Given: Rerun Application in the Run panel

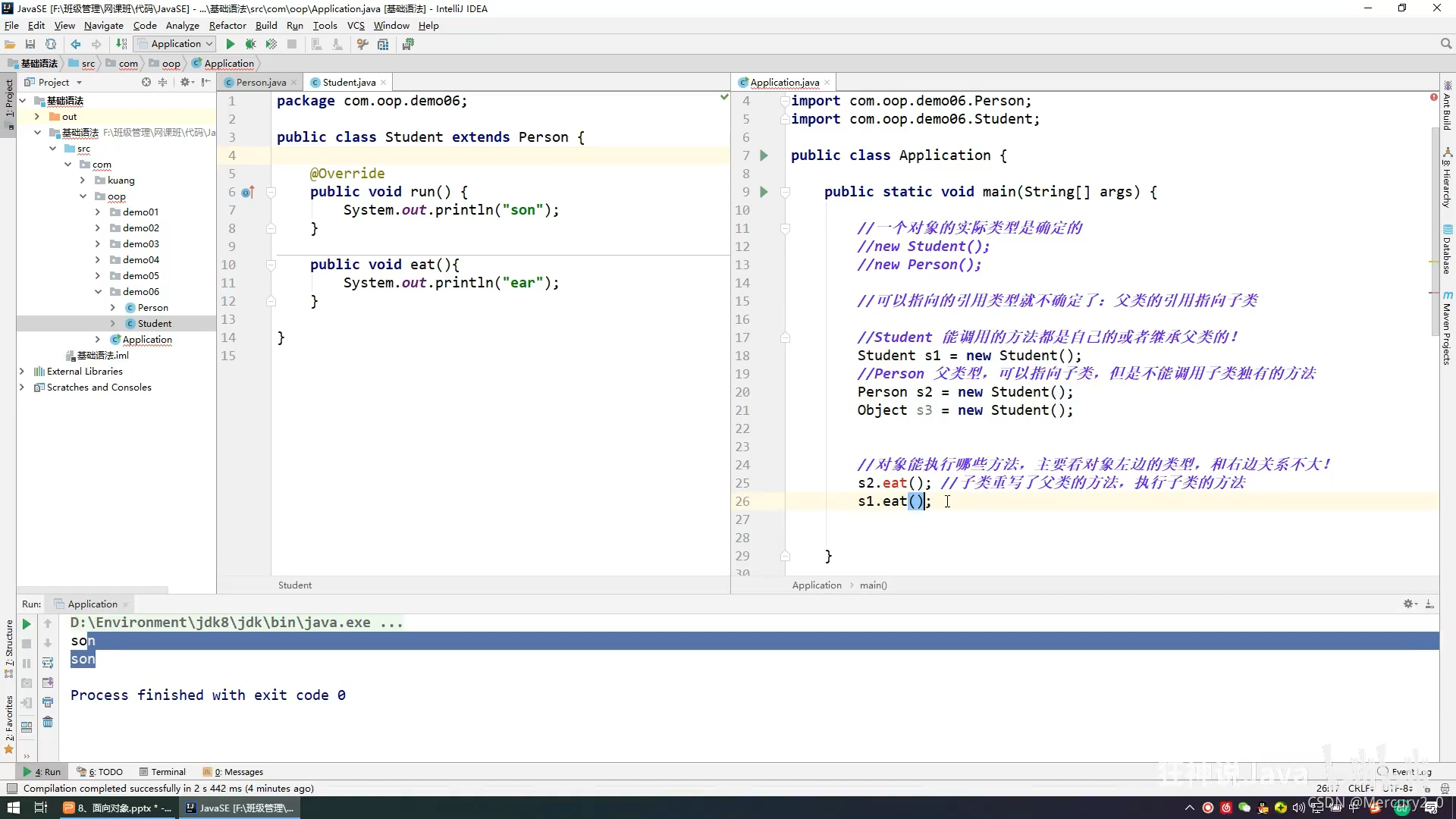Looking at the screenshot, I should [27, 623].
